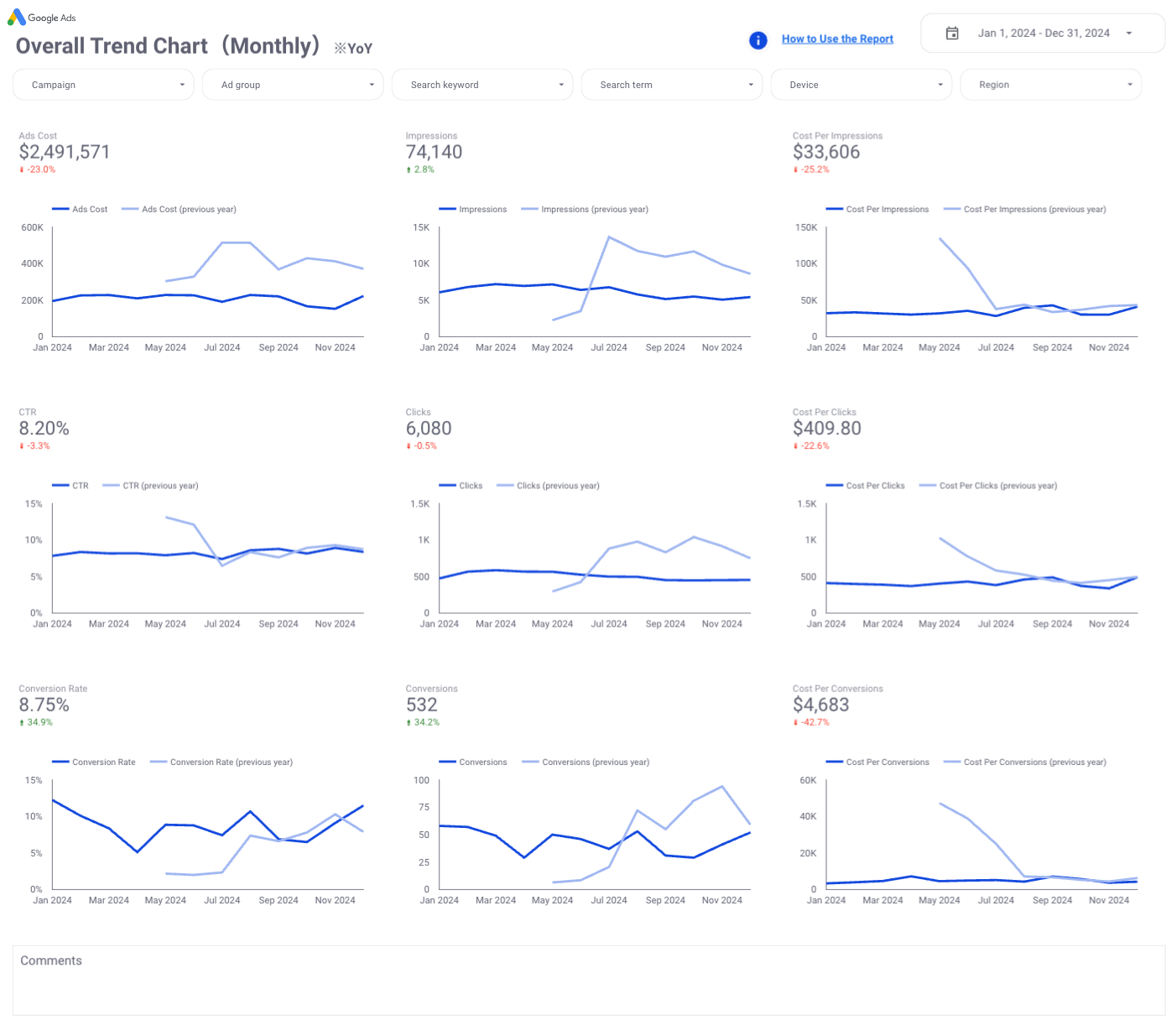Open the How to Use the Report link
Screen dimensions: 1176x1020
point(837,39)
